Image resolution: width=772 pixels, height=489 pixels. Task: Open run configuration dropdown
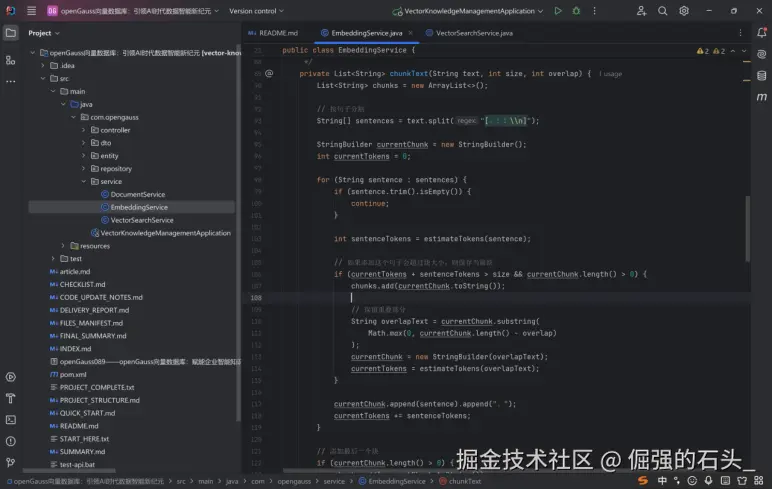(468, 11)
